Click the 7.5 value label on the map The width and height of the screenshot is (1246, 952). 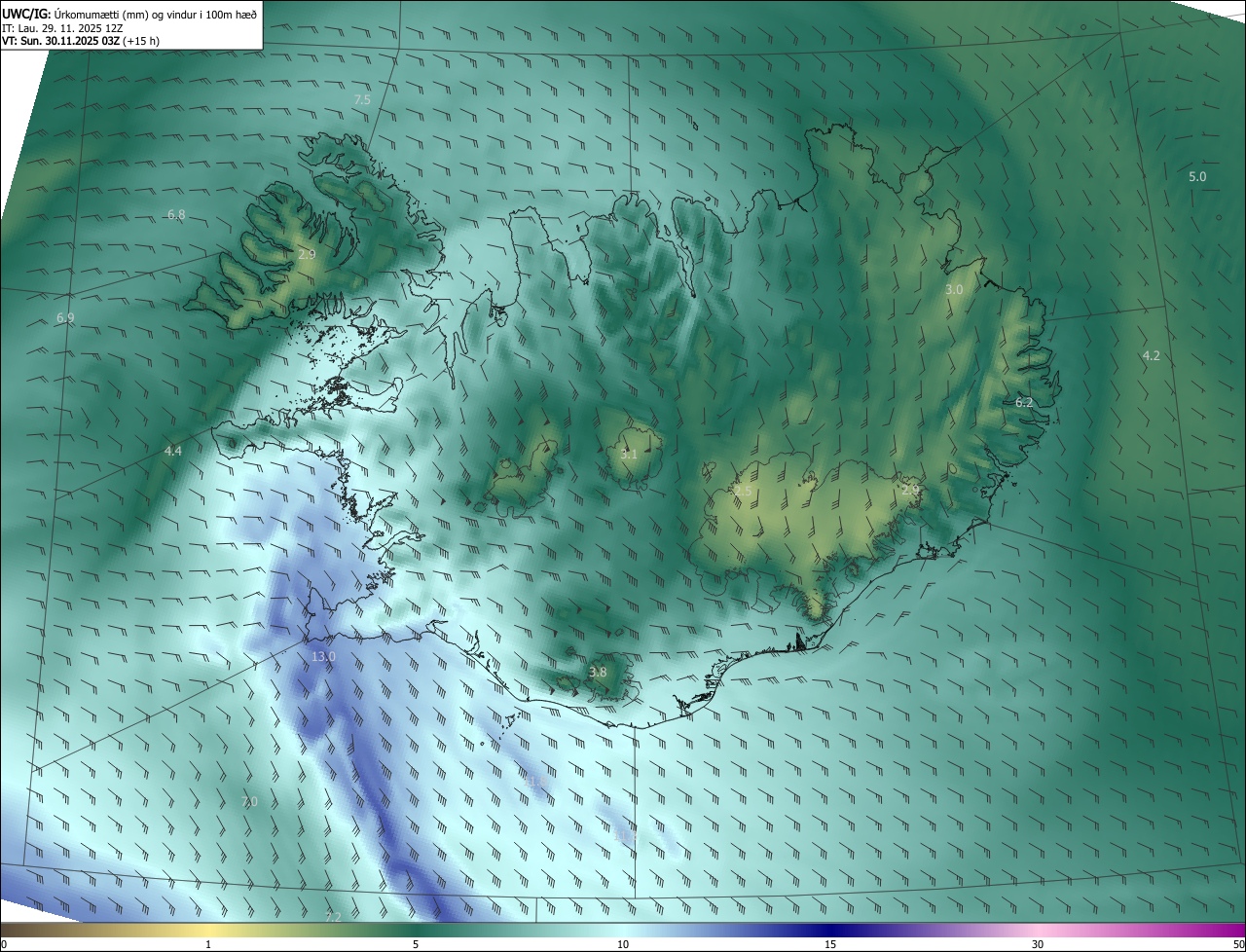(x=362, y=100)
